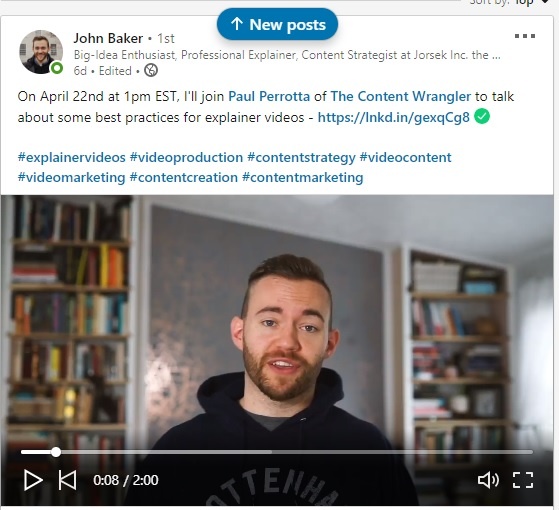Click the #contentcreation hashtag
Viewport: 559px width, 510px height.
184,177
